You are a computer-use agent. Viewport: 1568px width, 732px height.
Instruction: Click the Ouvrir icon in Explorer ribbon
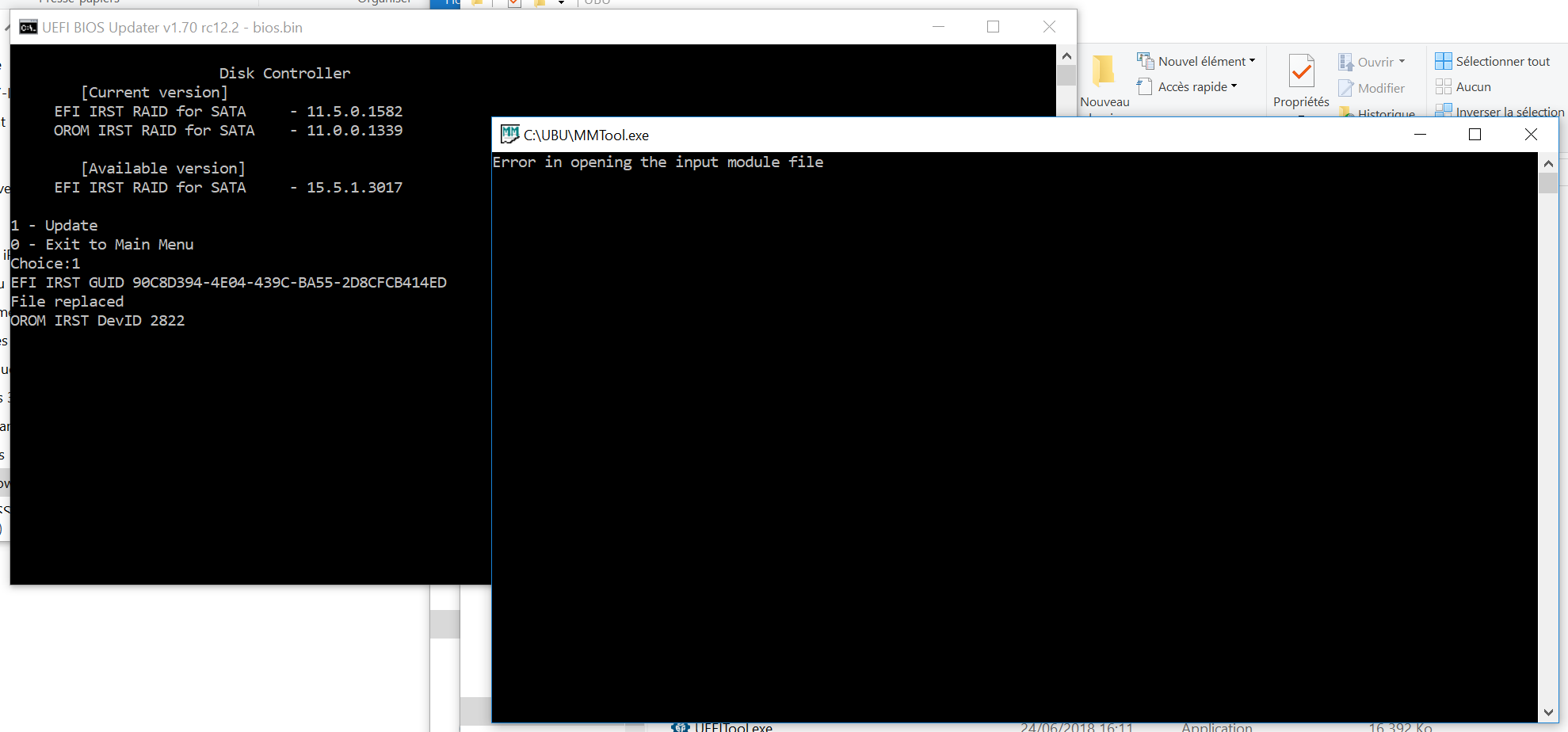(1345, 62)
